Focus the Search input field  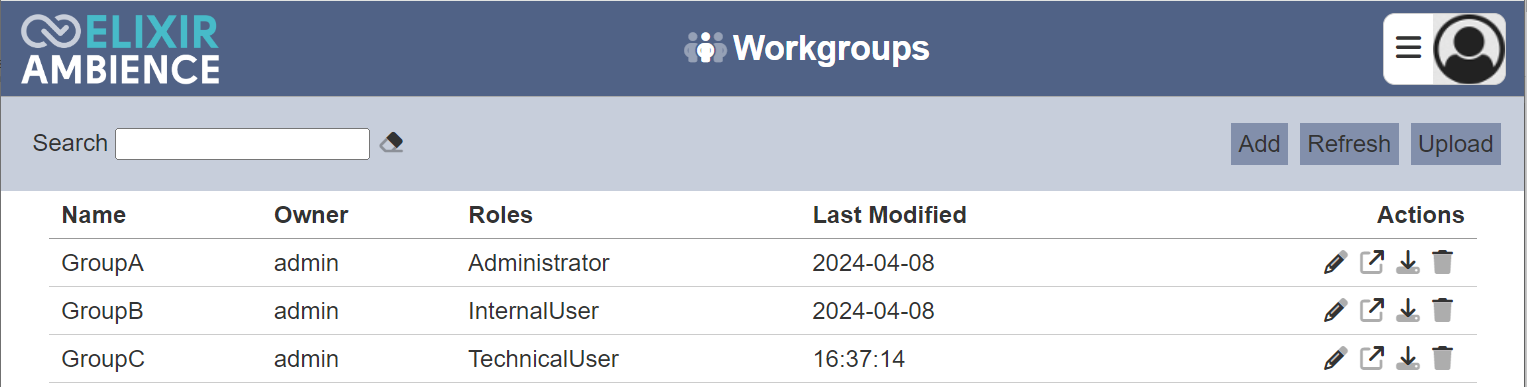coord(243,144)
